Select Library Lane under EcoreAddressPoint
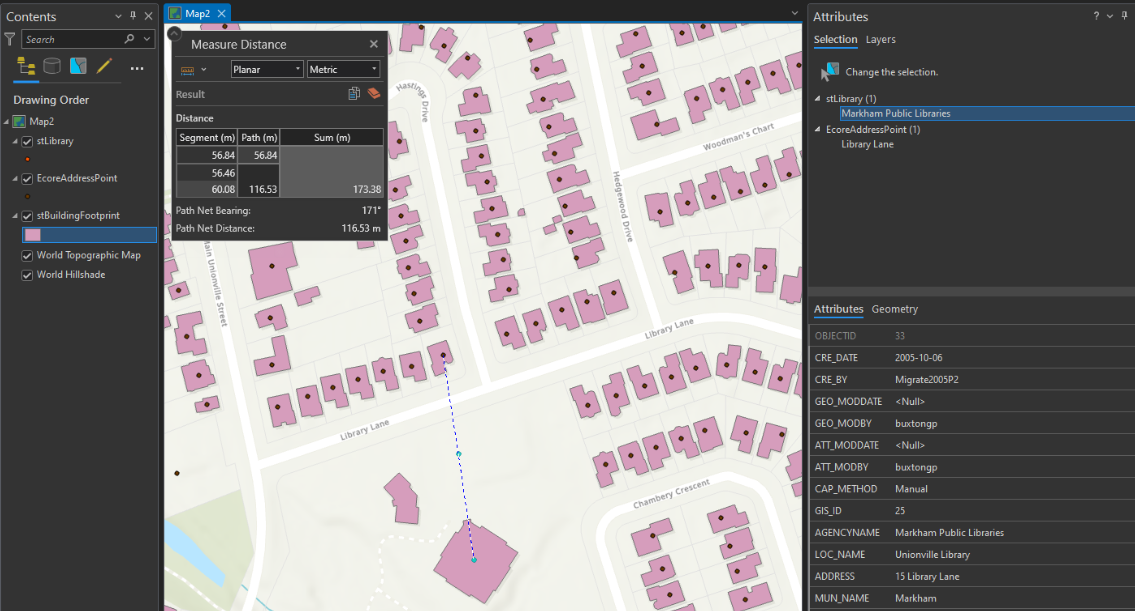The height and width of the screenshot is (611, 1135). point(867,144)
